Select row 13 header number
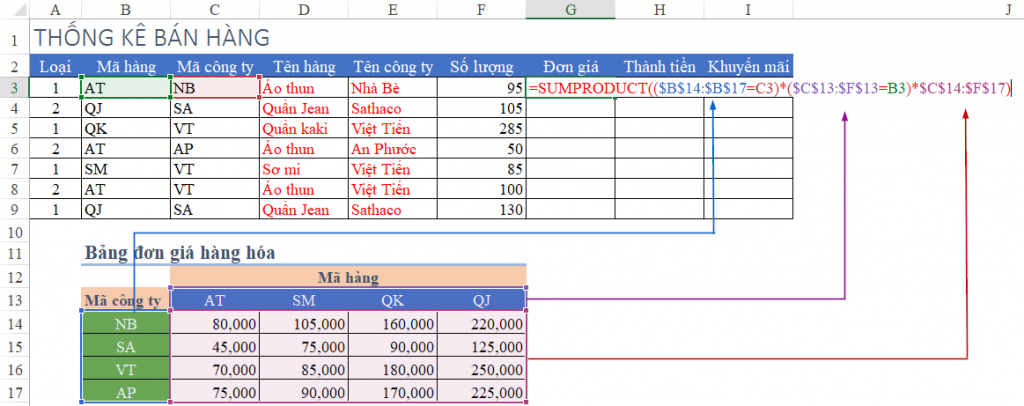 coord(15,299)
